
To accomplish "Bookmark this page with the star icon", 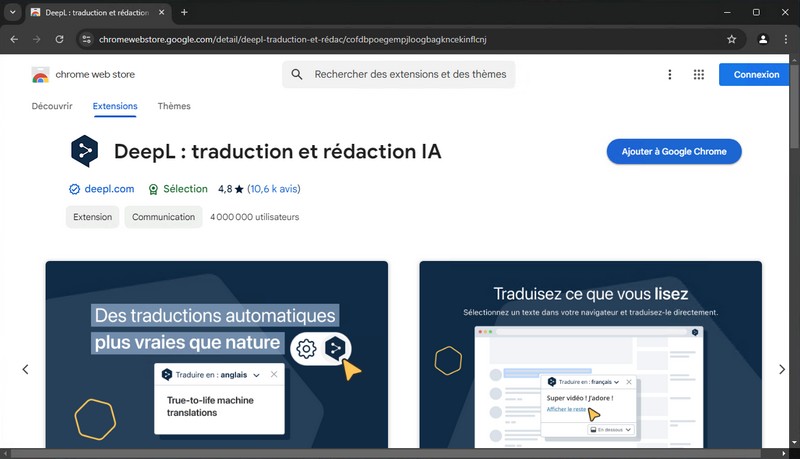I will point(732,39).
